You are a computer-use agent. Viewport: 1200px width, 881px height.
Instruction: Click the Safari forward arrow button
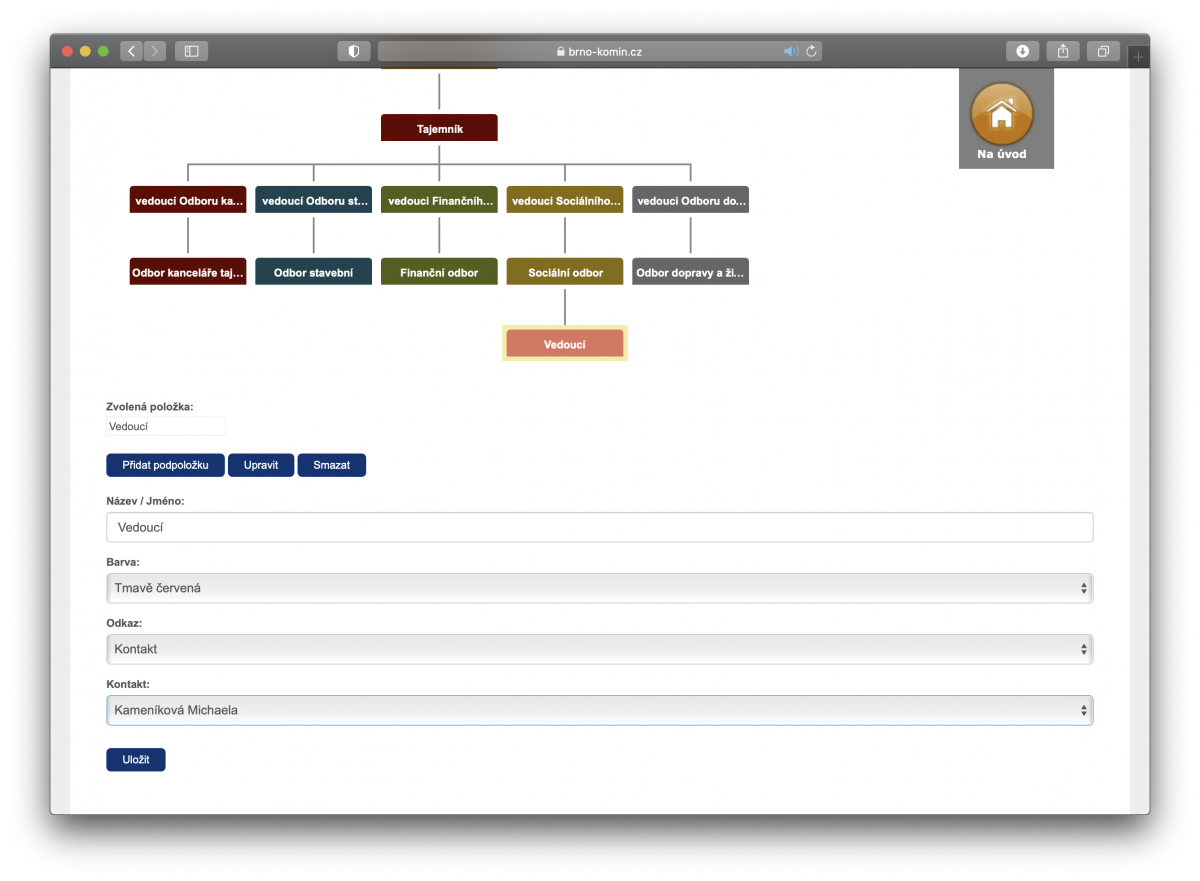tap(155, 51)
